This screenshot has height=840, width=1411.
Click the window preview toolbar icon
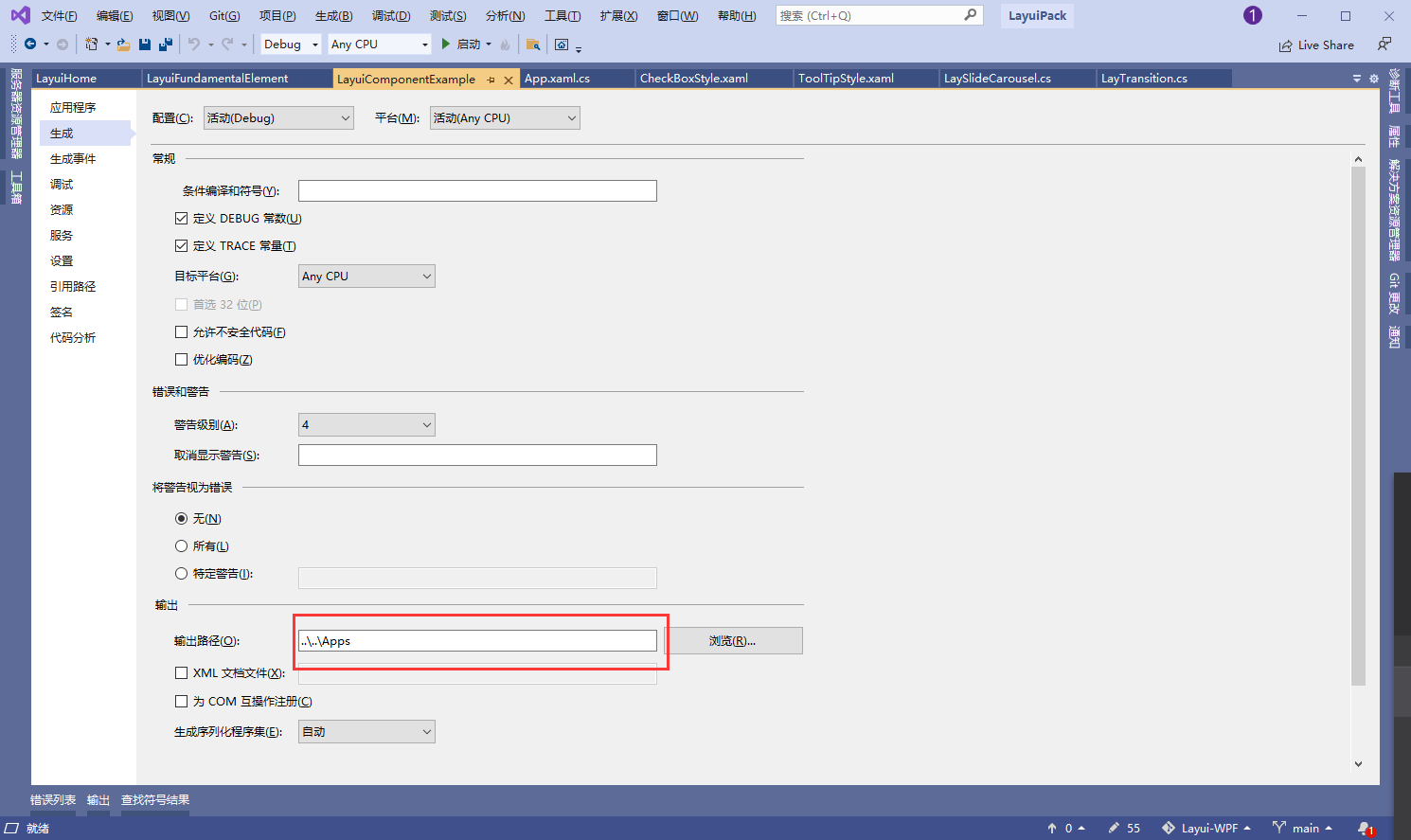tap(562, 45)
